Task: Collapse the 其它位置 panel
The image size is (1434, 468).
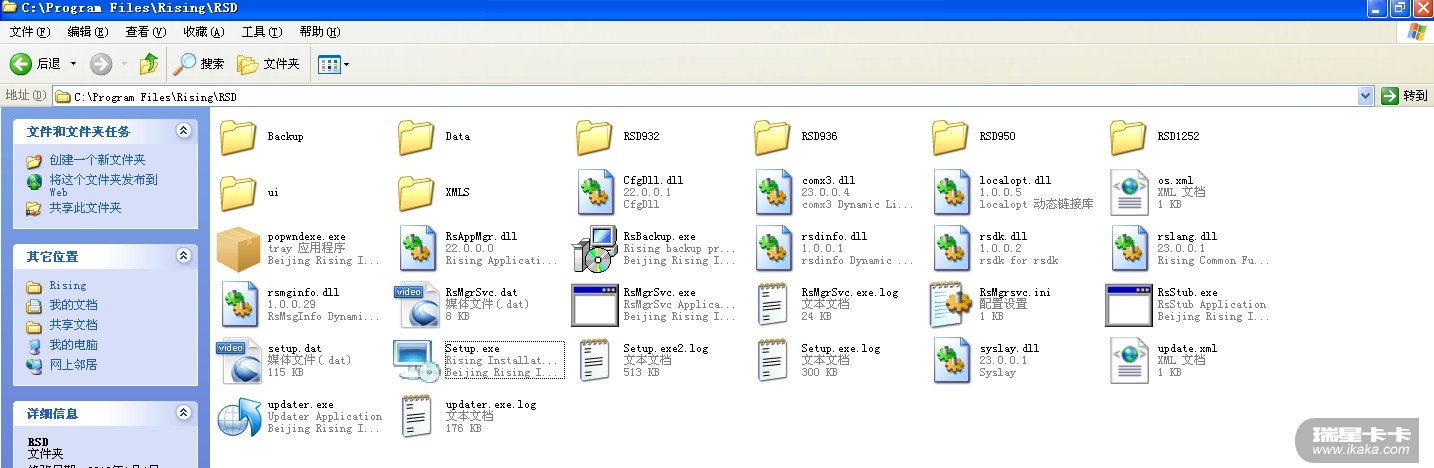Action: pyautogui.click(x=183, y=256)
